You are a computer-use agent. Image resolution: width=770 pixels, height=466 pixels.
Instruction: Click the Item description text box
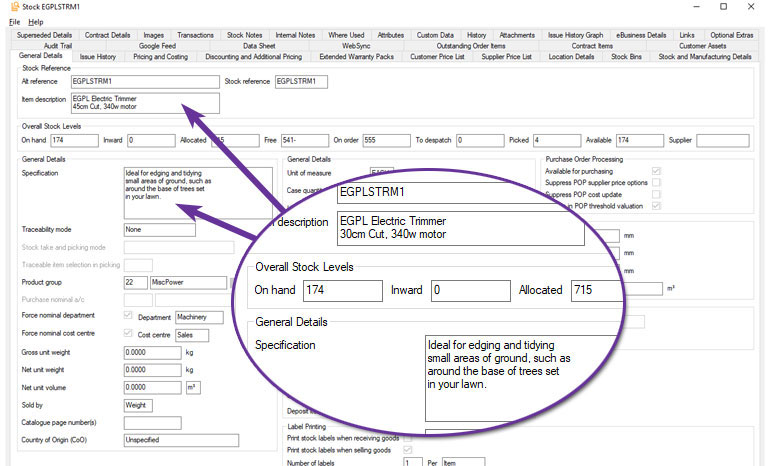point(145,103)
